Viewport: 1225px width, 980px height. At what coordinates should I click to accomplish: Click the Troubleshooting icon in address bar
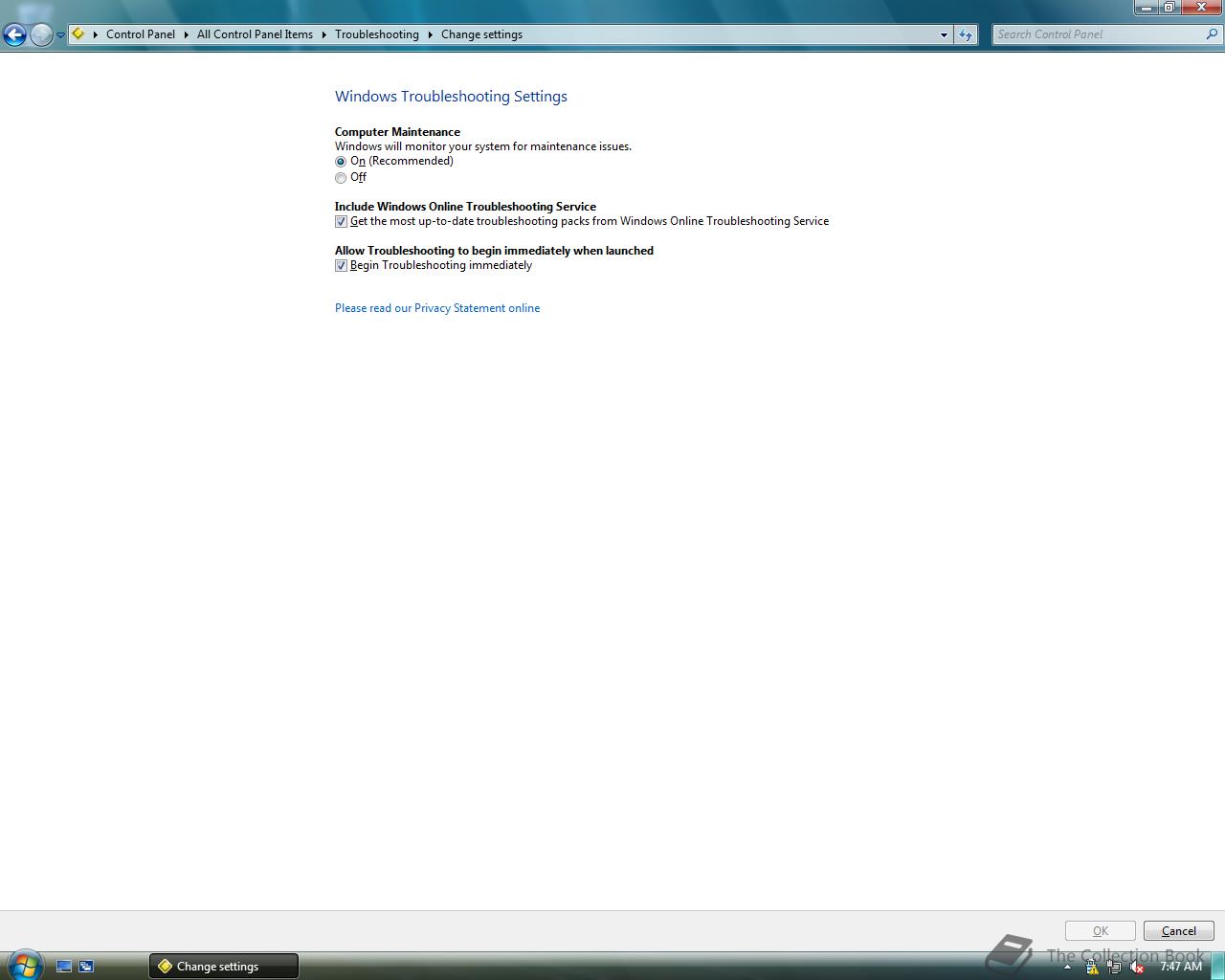coord(78,33)
